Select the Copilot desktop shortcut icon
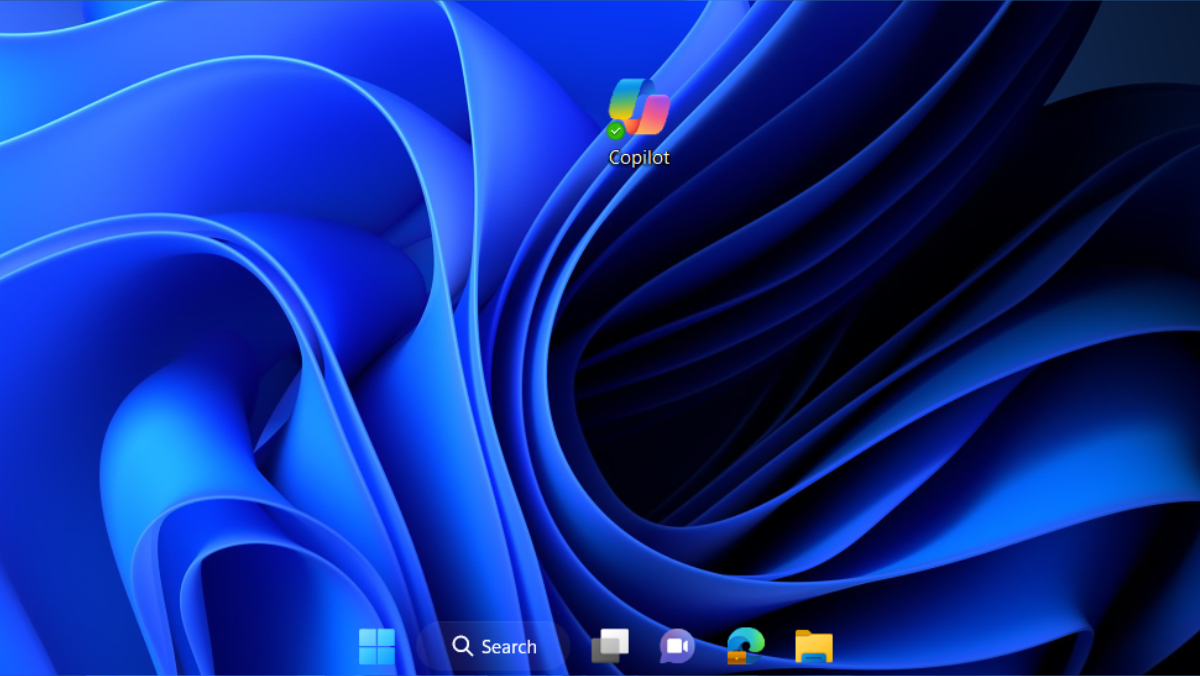 click(639, 107)
